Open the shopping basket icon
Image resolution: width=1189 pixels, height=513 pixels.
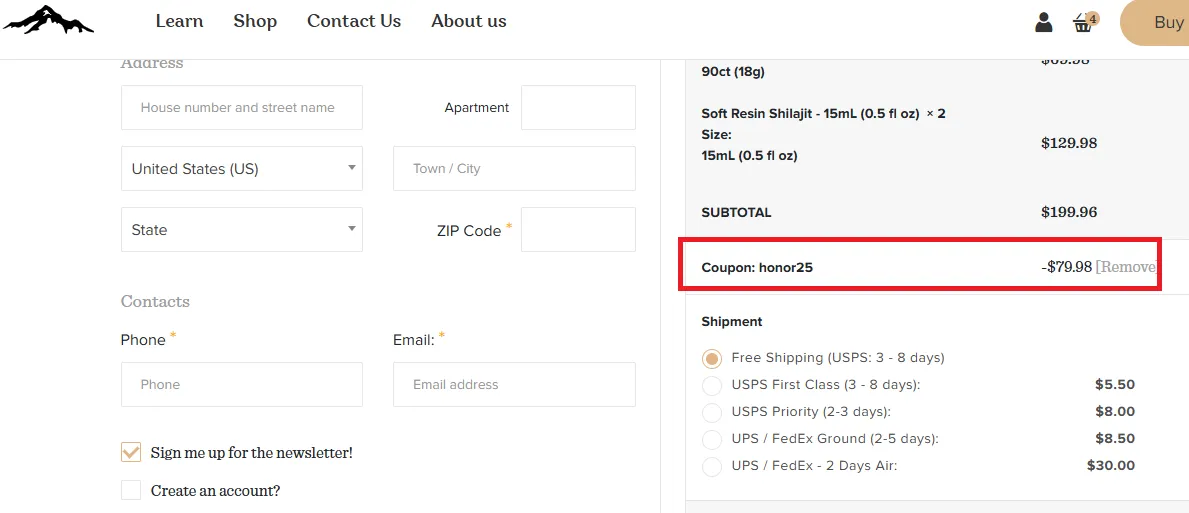click(1084, 22)
